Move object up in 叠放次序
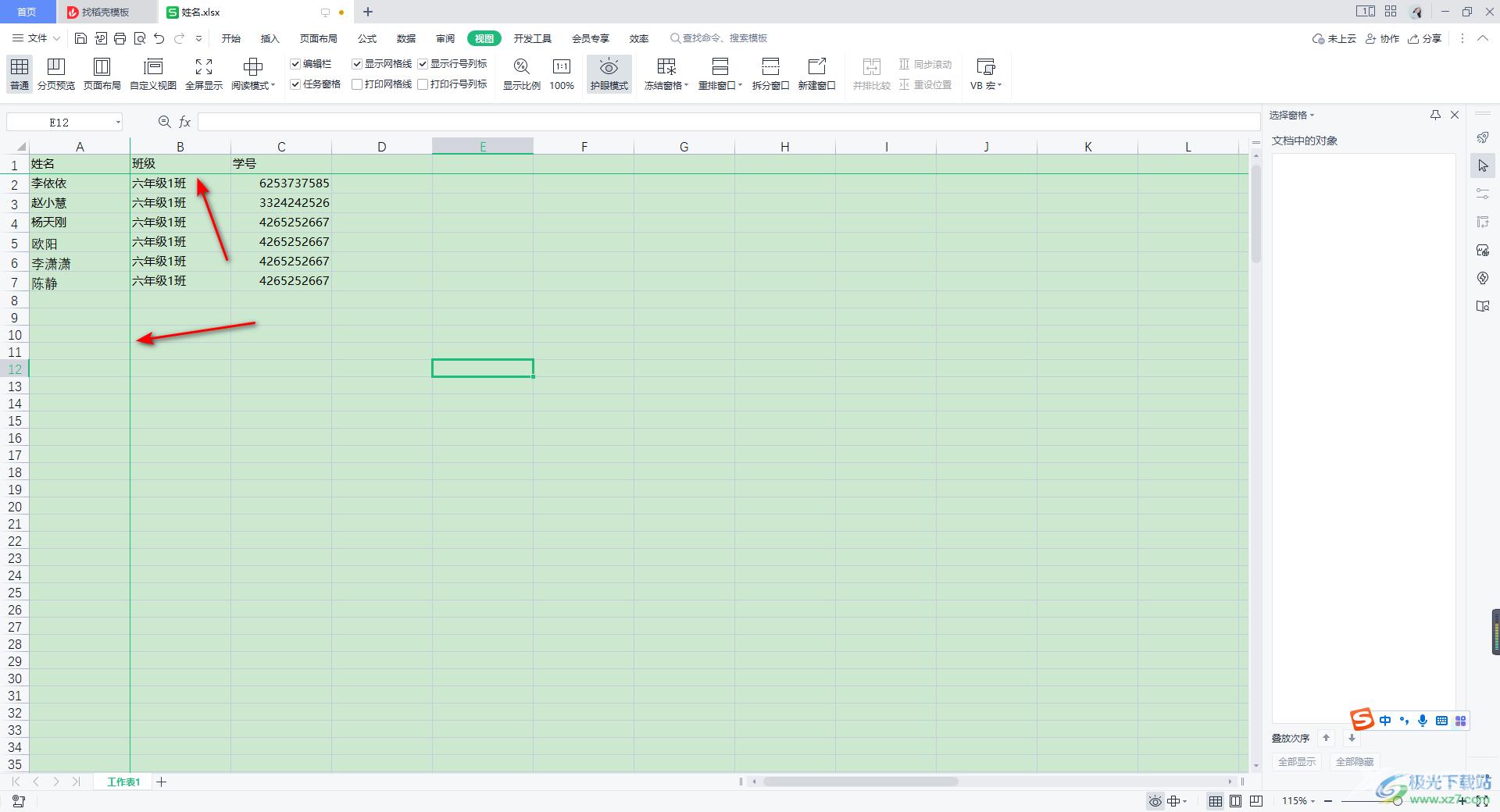This screenshot has width=1500, height=812. click(x=1326, y=738)
